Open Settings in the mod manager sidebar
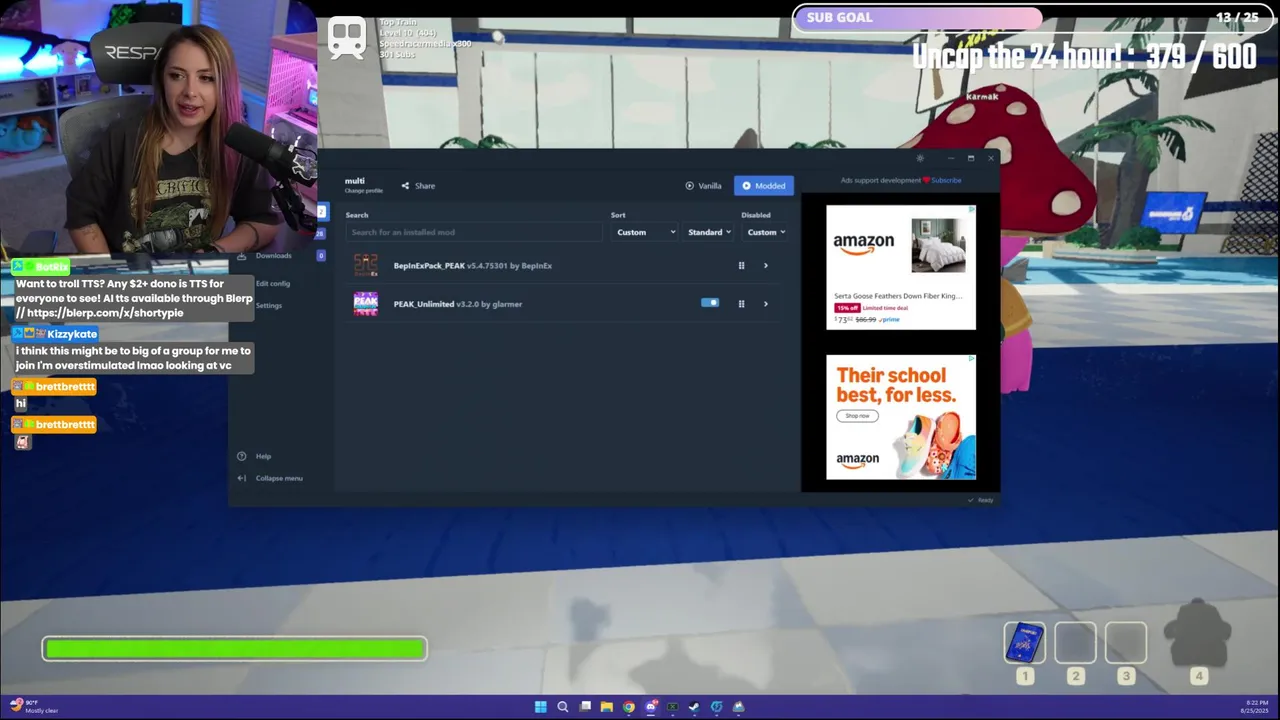 coord(268,306)
